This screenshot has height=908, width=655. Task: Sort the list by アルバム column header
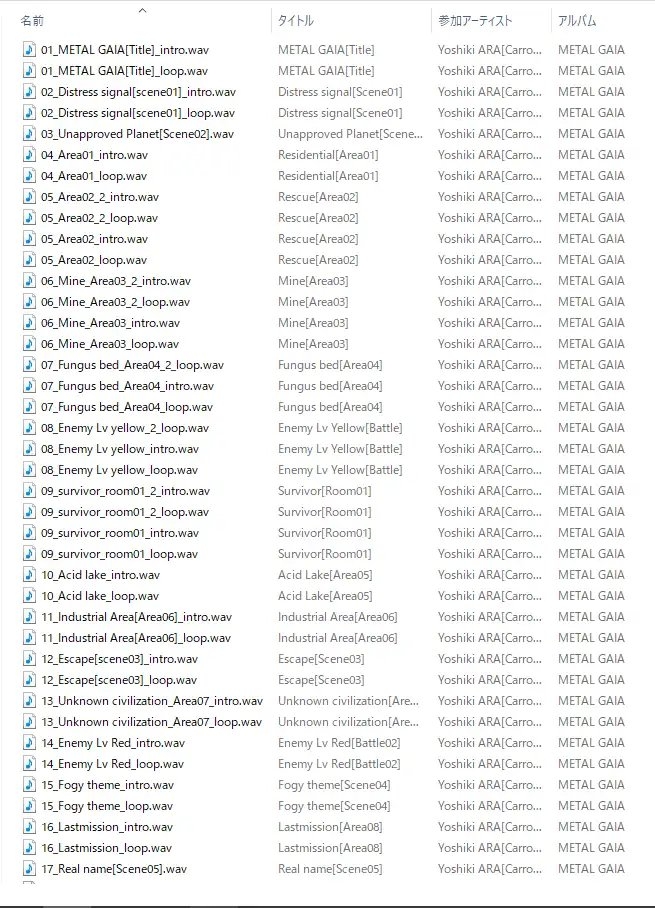coord(577,21)
